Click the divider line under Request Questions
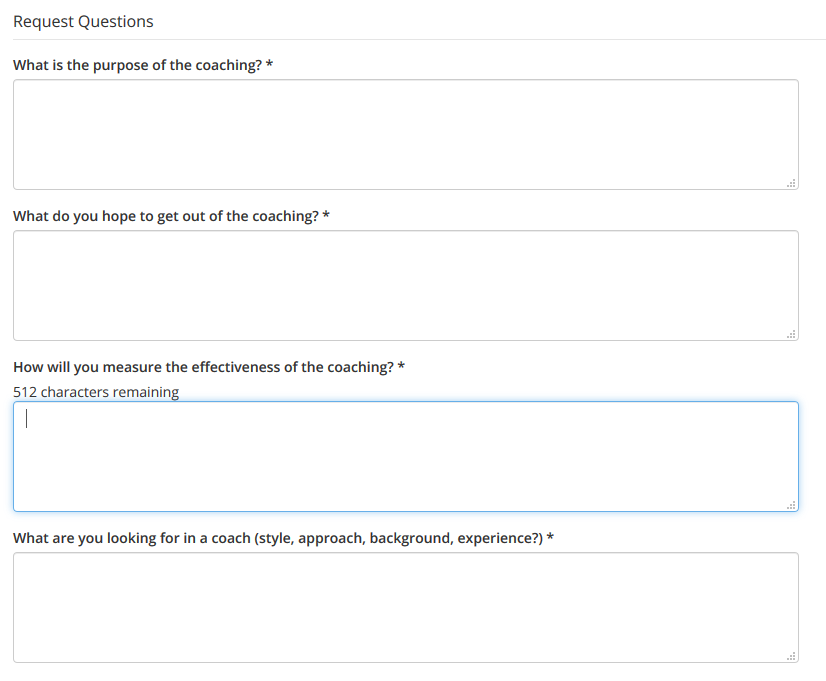Image resolution: width=826 pixels, height=681 pixels. (x=413, y=40)
